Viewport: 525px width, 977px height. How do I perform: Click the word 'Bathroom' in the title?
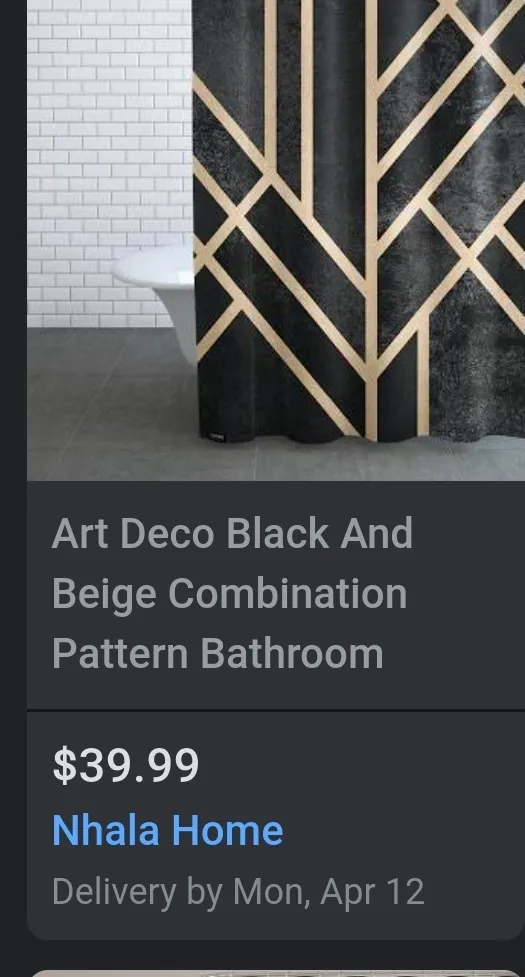coord(291,653)
